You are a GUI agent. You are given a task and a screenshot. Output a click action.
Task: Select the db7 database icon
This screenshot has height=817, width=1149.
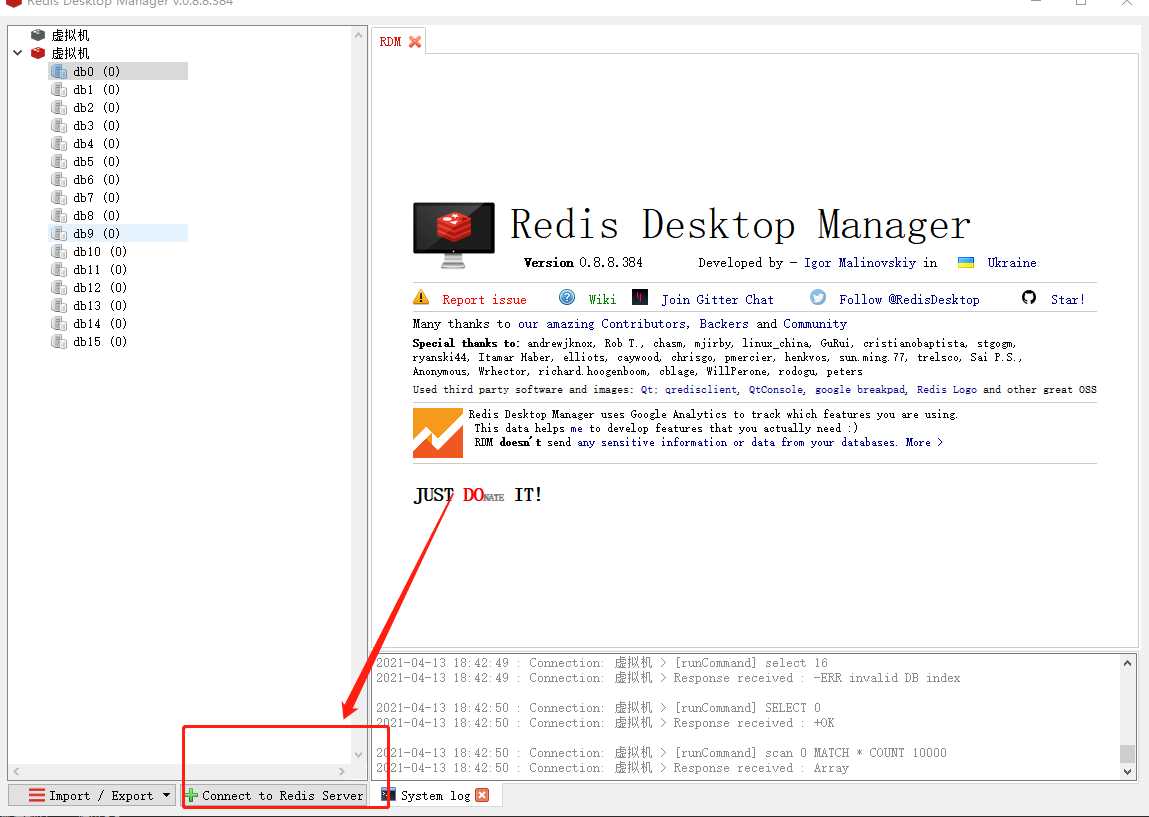pos(59,197)
